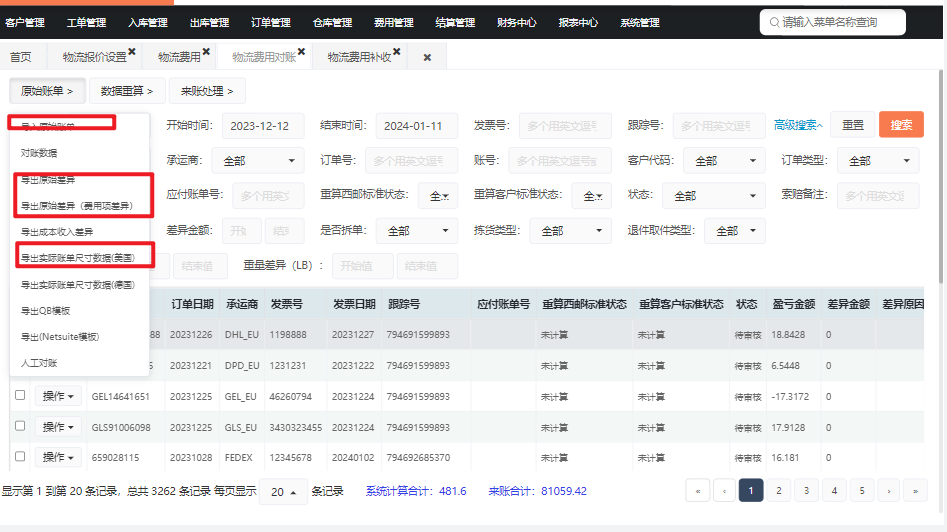Screen dimensions: 947x532
Task: Open the 承运商 dropdown
Action: [258, 161]
